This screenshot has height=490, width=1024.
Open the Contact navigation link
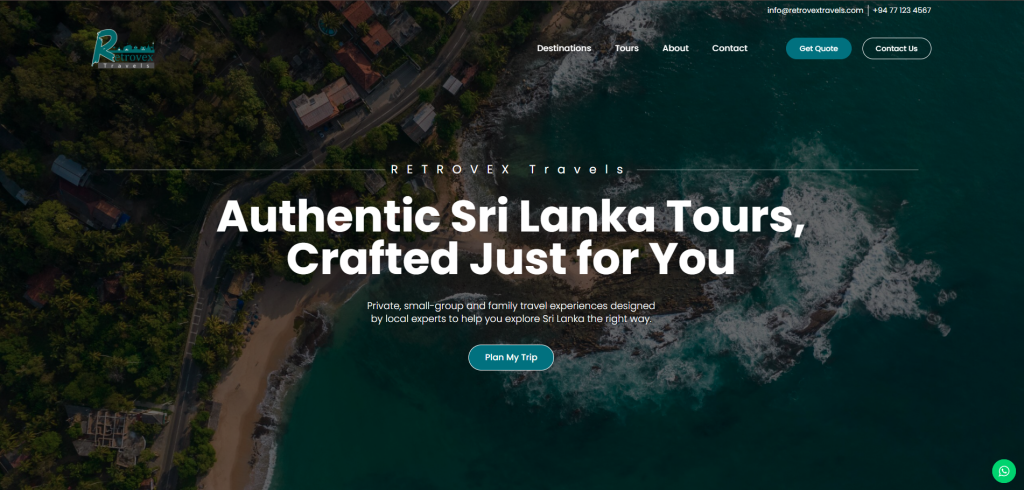[729, 48]
